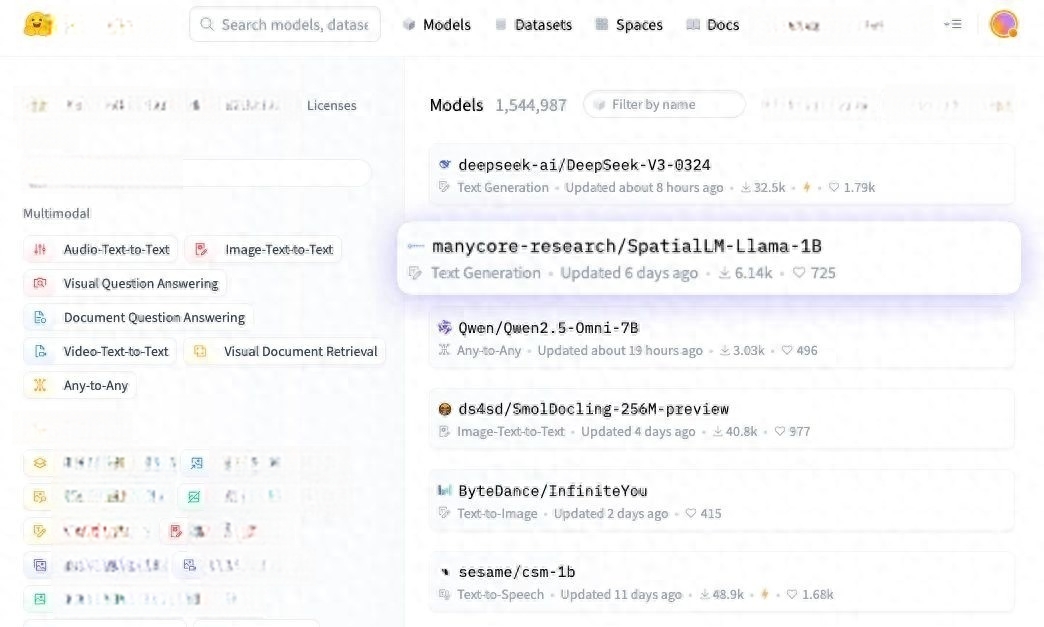
Task: Click the deepseek-ai organization avatar icon
Action: coord(445,164)
